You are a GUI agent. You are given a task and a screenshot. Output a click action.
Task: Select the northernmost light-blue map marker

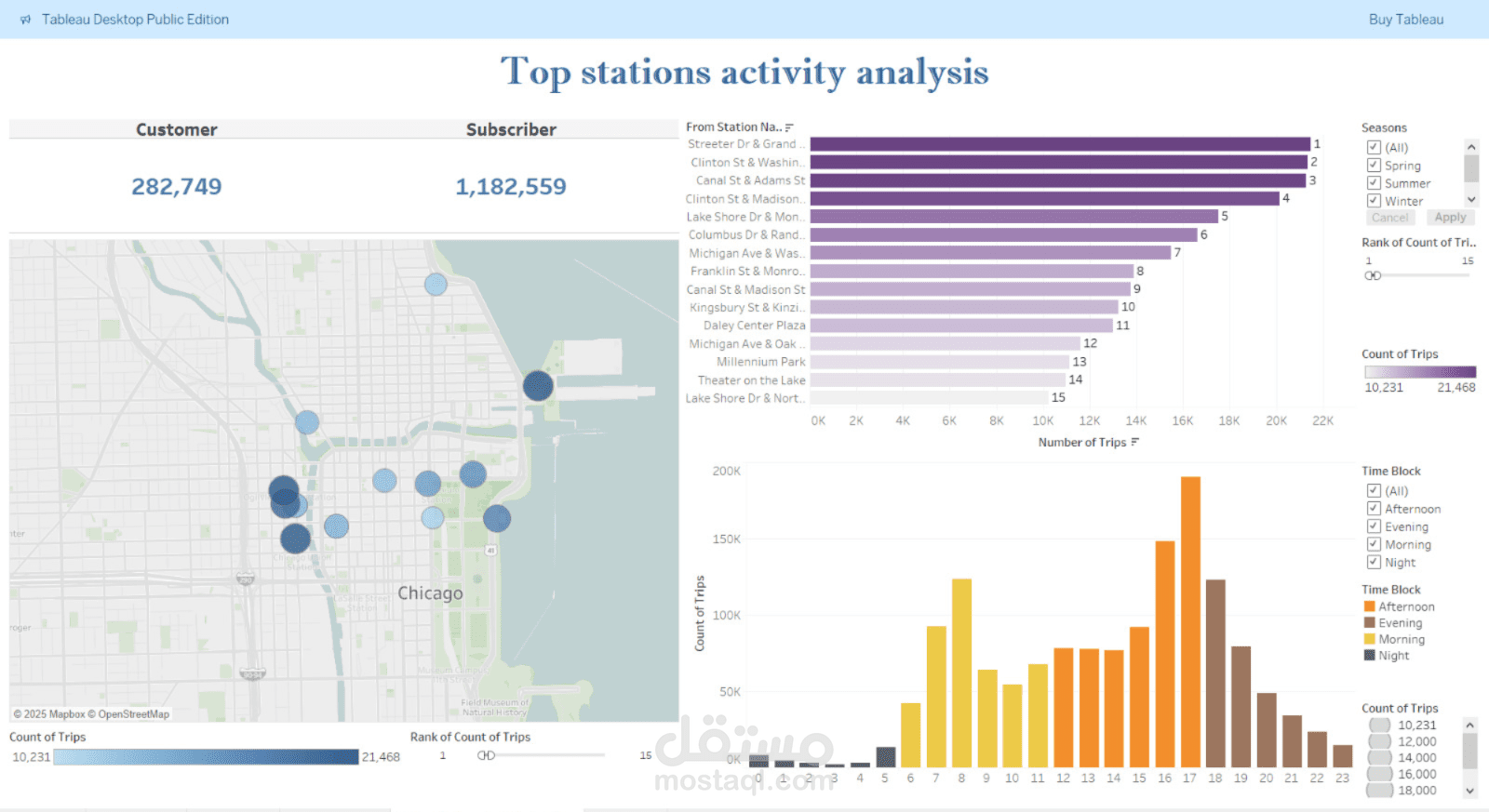tap(436, 285)
